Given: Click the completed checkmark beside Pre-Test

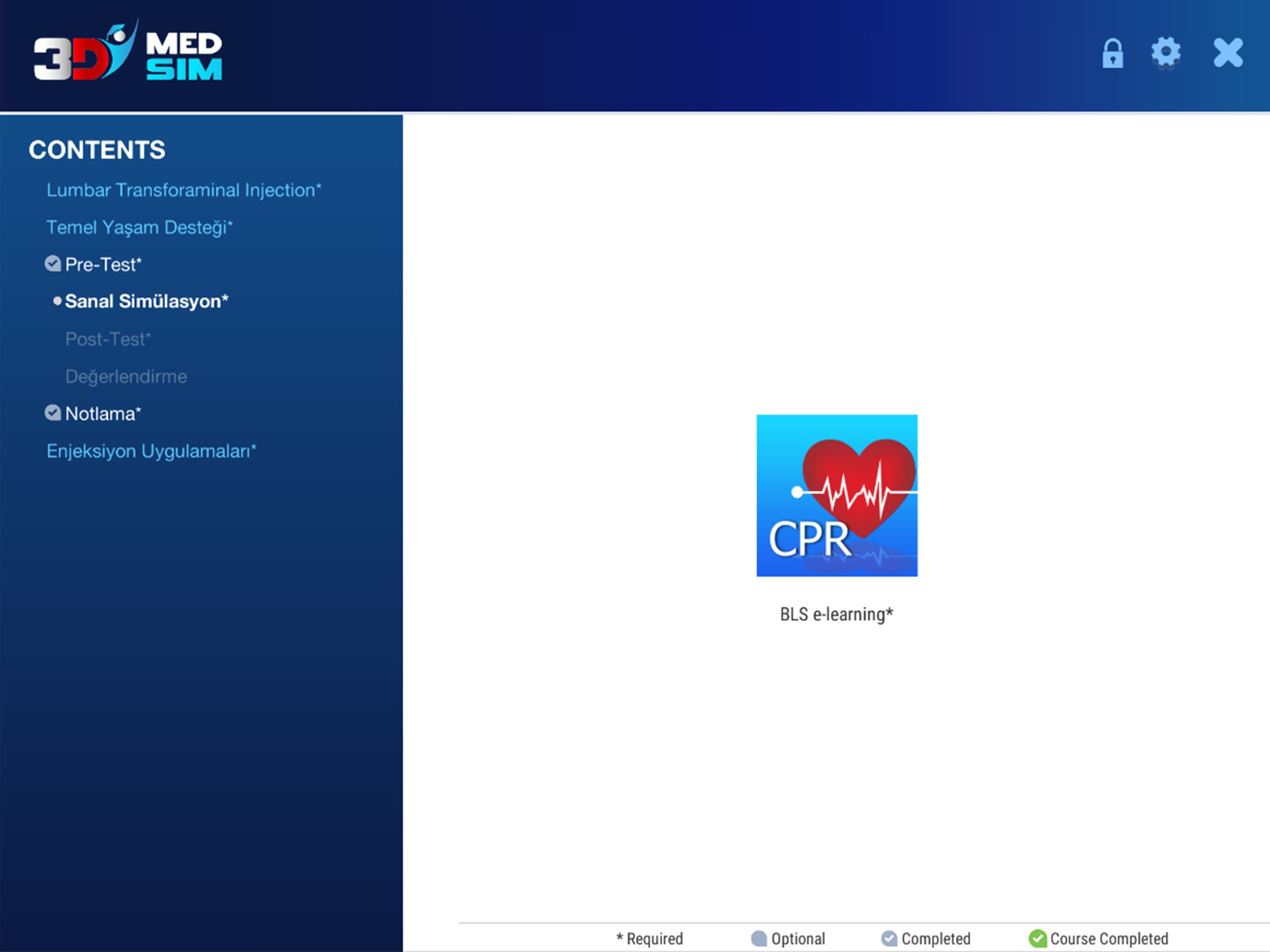Looking at the screenshot, I should click(x=53, y=264).
